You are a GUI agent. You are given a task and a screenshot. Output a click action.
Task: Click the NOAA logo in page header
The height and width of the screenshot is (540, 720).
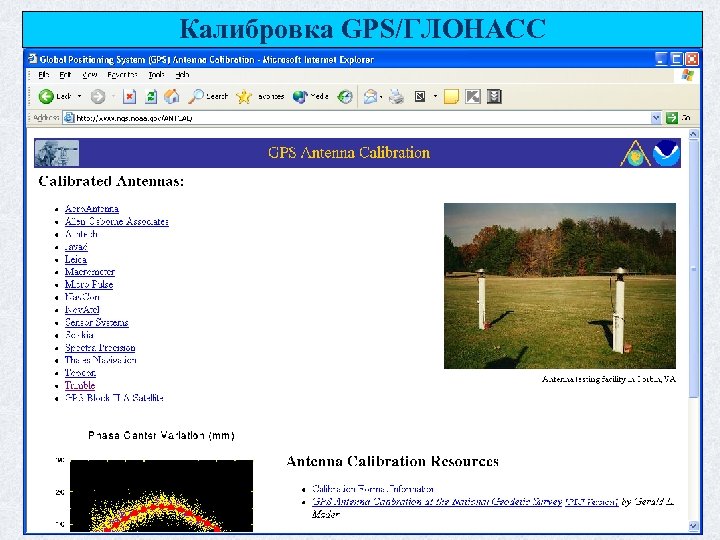click(x=666, y=153)
